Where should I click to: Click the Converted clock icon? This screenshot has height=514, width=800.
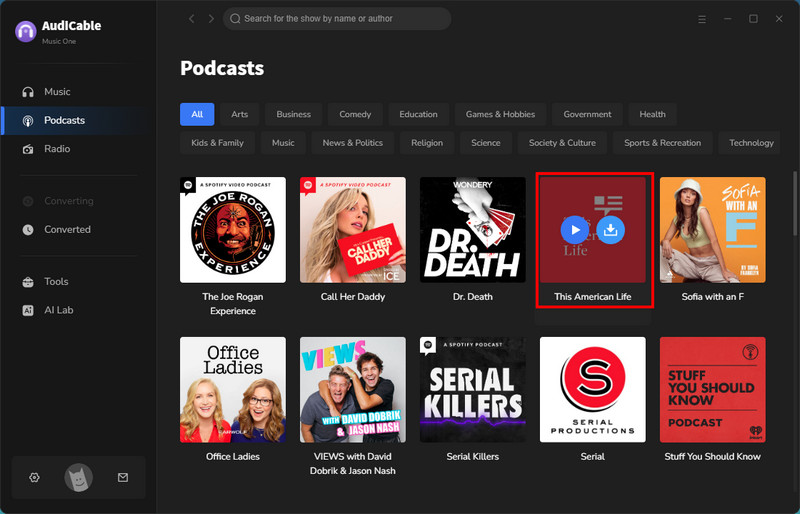pyautogui.click(x=28, y=230)
